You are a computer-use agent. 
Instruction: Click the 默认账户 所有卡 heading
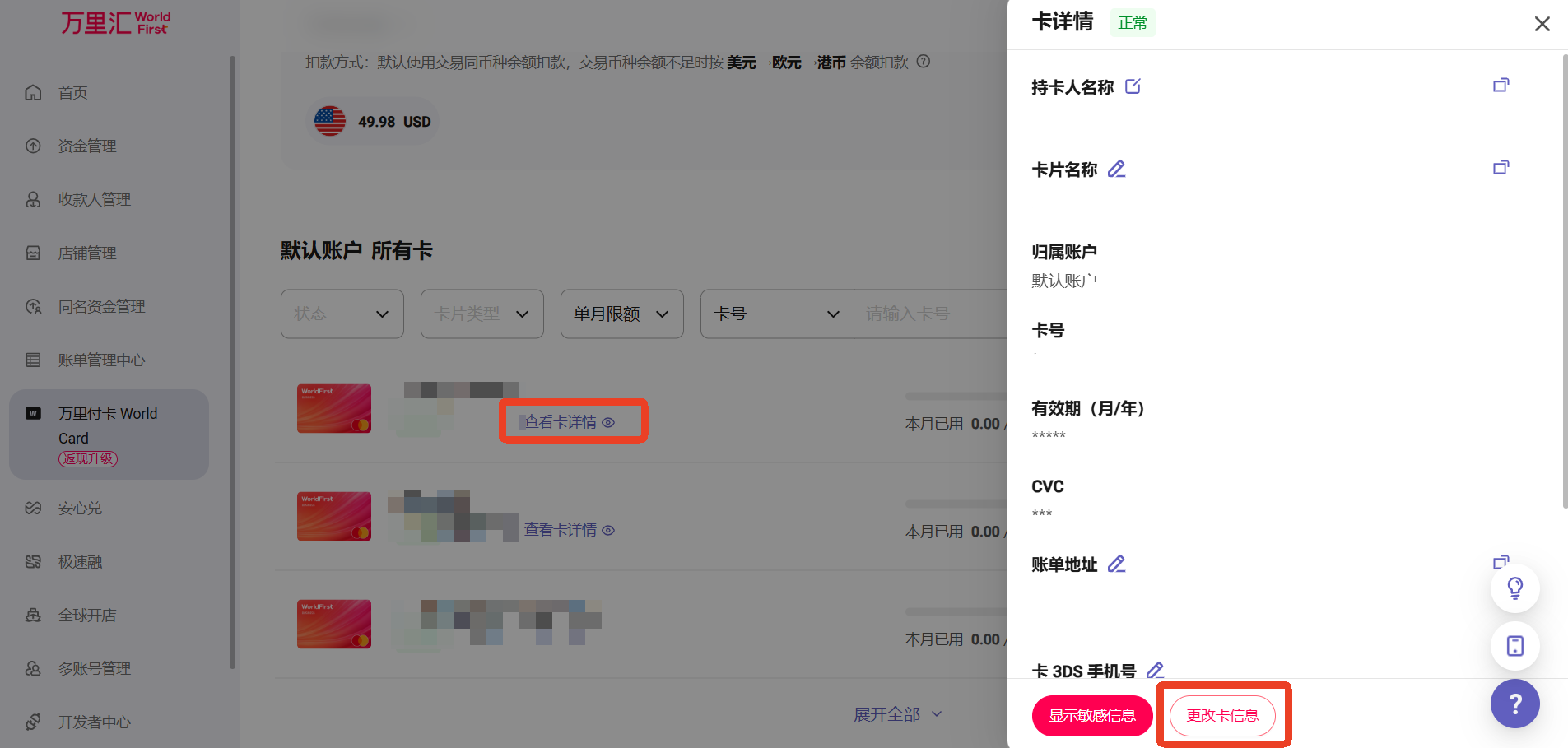point(356,251)
